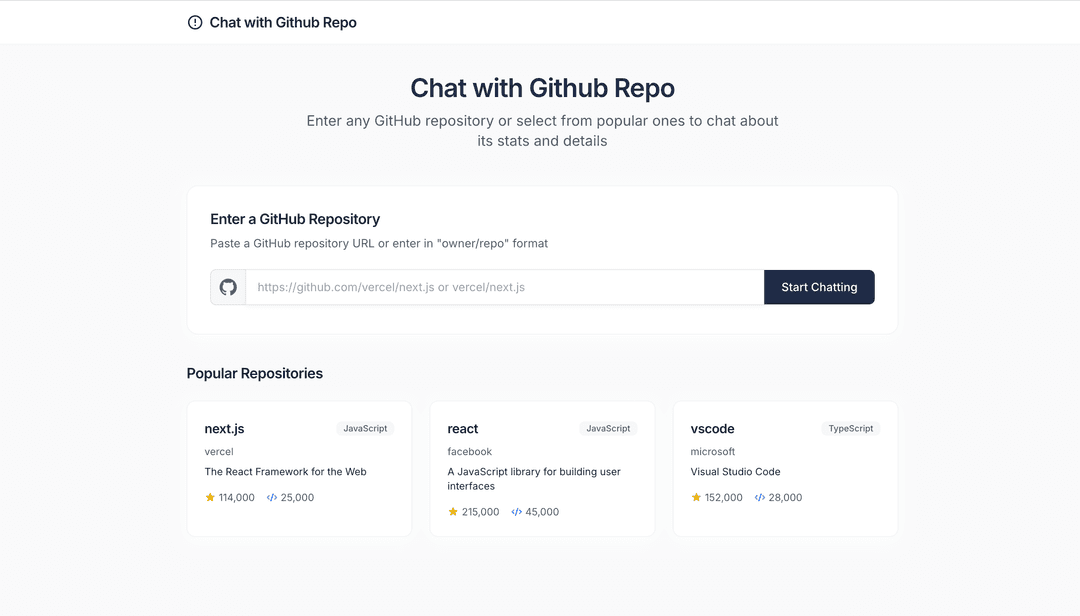The image size is (1080, 616).
Task: Click the 152,000 stars count
Action: pos(723,497)
